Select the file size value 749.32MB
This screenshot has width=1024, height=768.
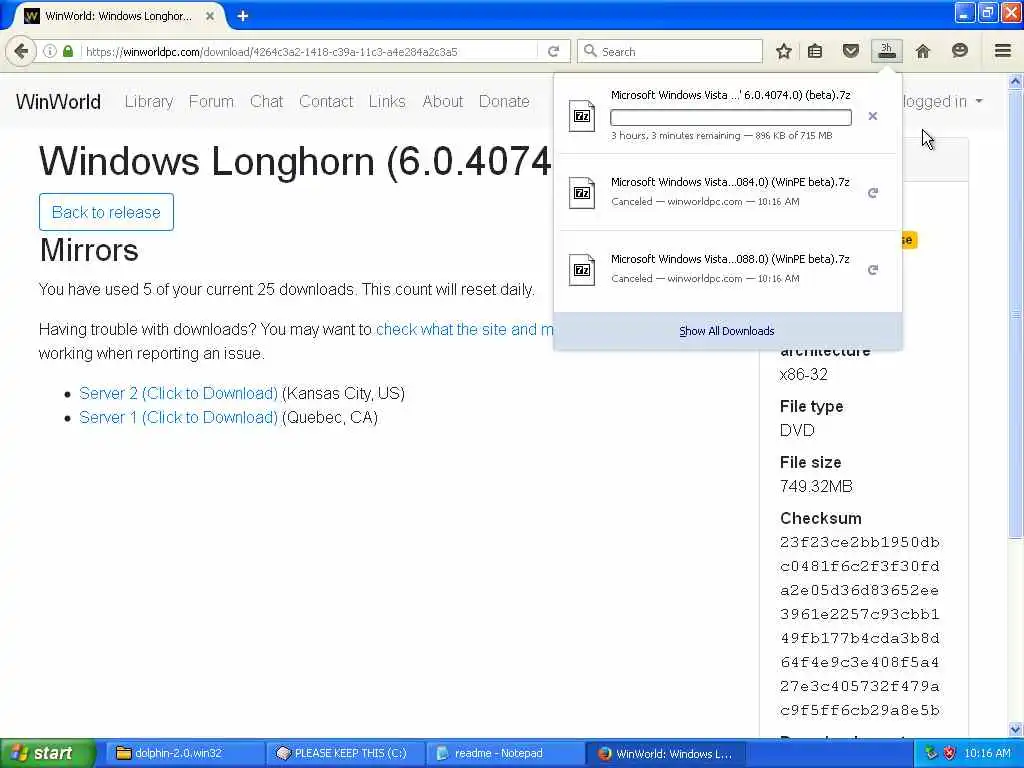pos(816,487)
